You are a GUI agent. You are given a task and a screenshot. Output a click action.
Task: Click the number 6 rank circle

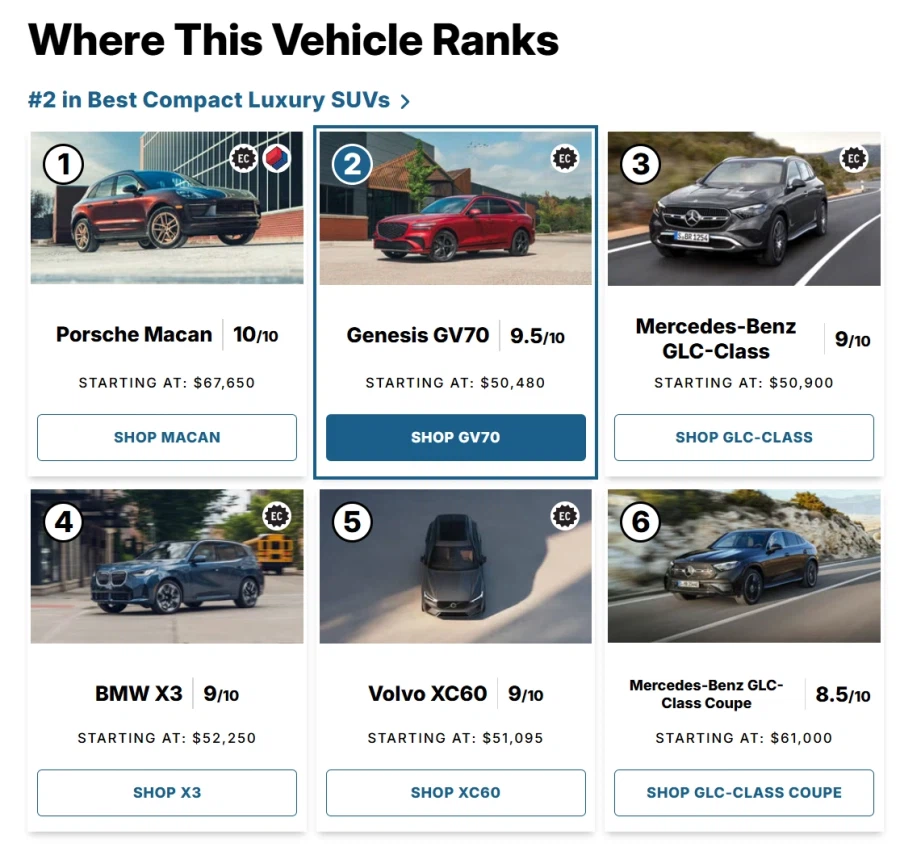pos(641,521)
